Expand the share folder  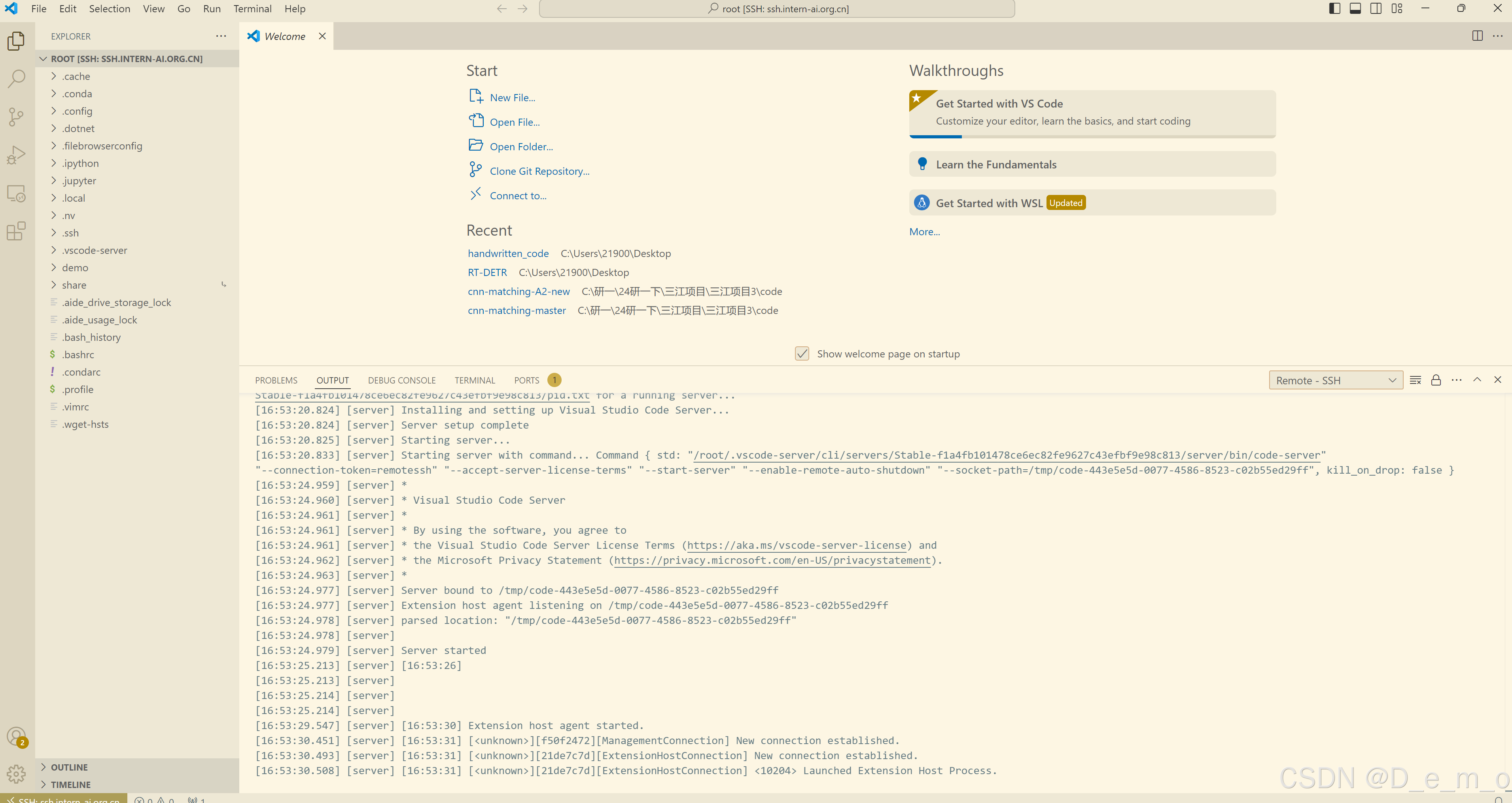137,285
